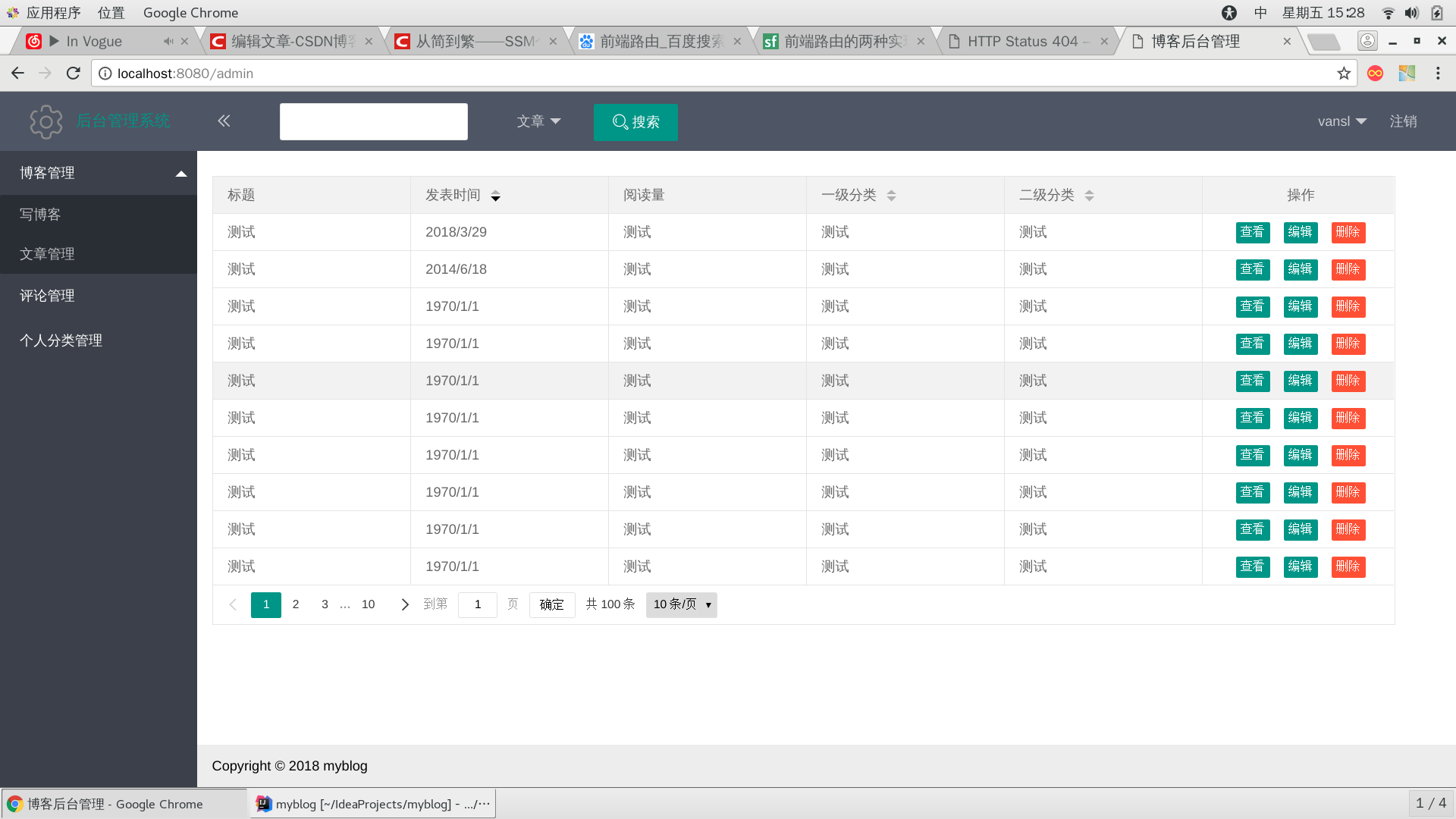Click the 中 input method indicator
1456x819 pixels.
click(x=1260, y=12)
